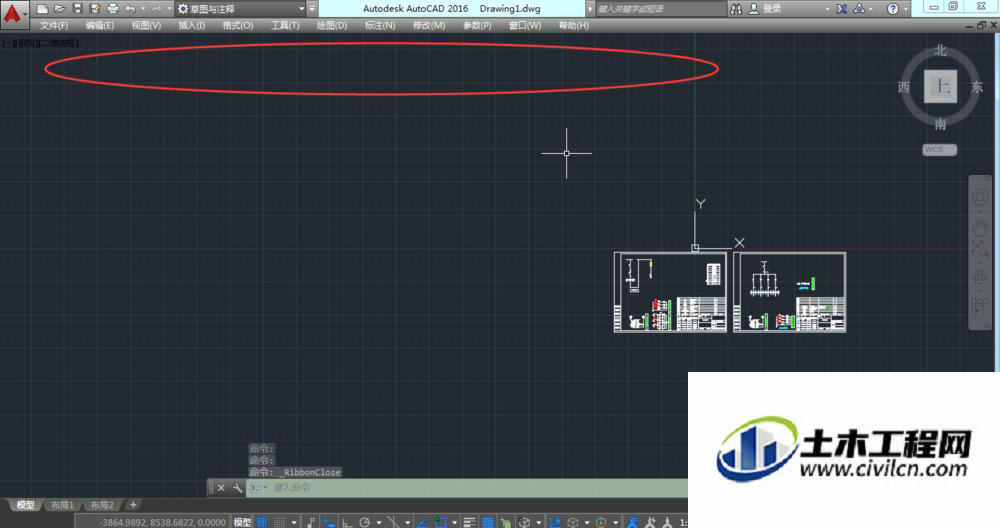
Task: Toggle polar tracking in the status bar
Action: (365, 522)
